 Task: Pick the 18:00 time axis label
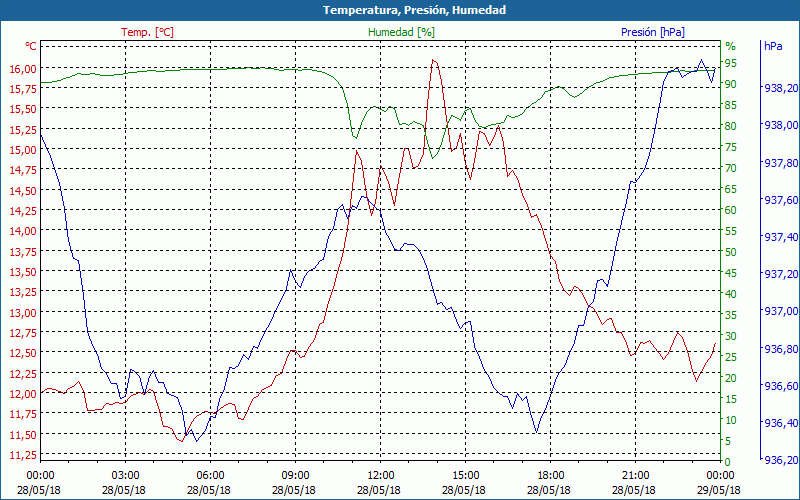[x=551, y=476]
